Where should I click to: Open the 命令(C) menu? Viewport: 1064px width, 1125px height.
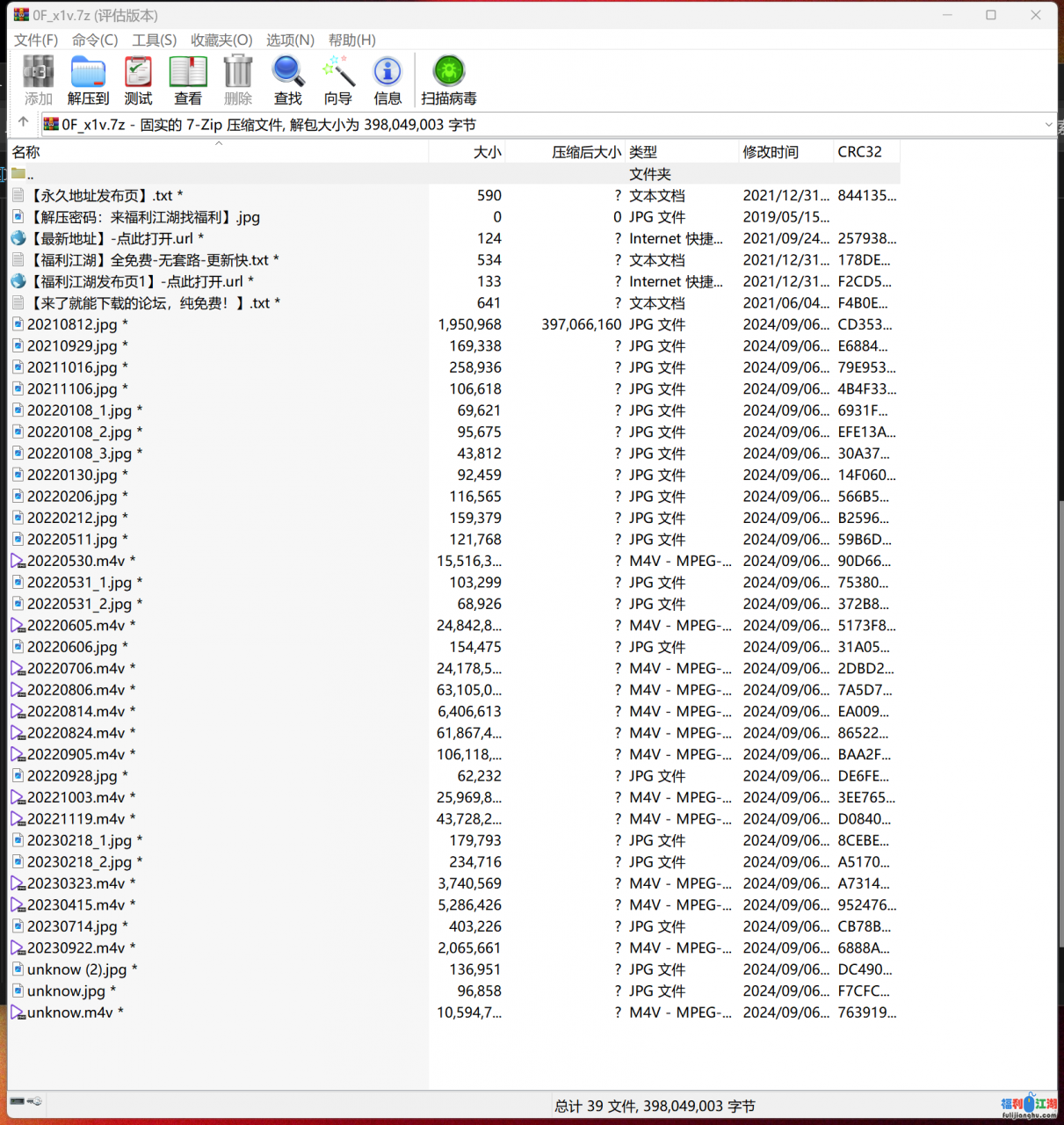coord(95,40)
